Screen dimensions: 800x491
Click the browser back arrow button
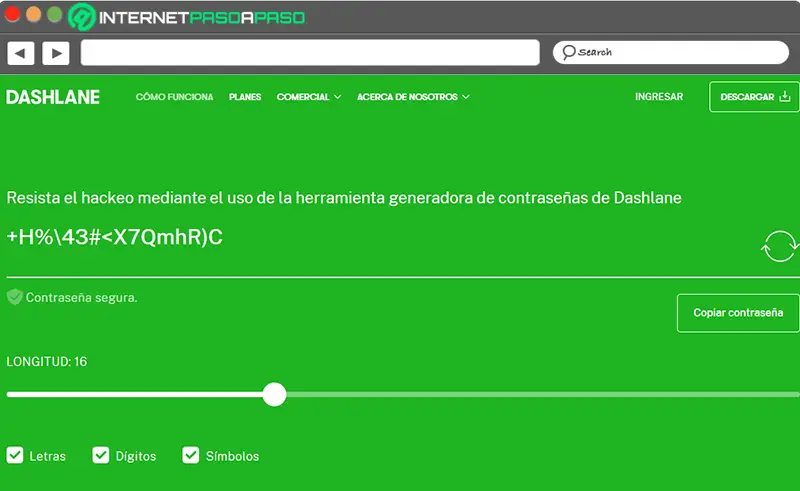(x=20, y=53)
